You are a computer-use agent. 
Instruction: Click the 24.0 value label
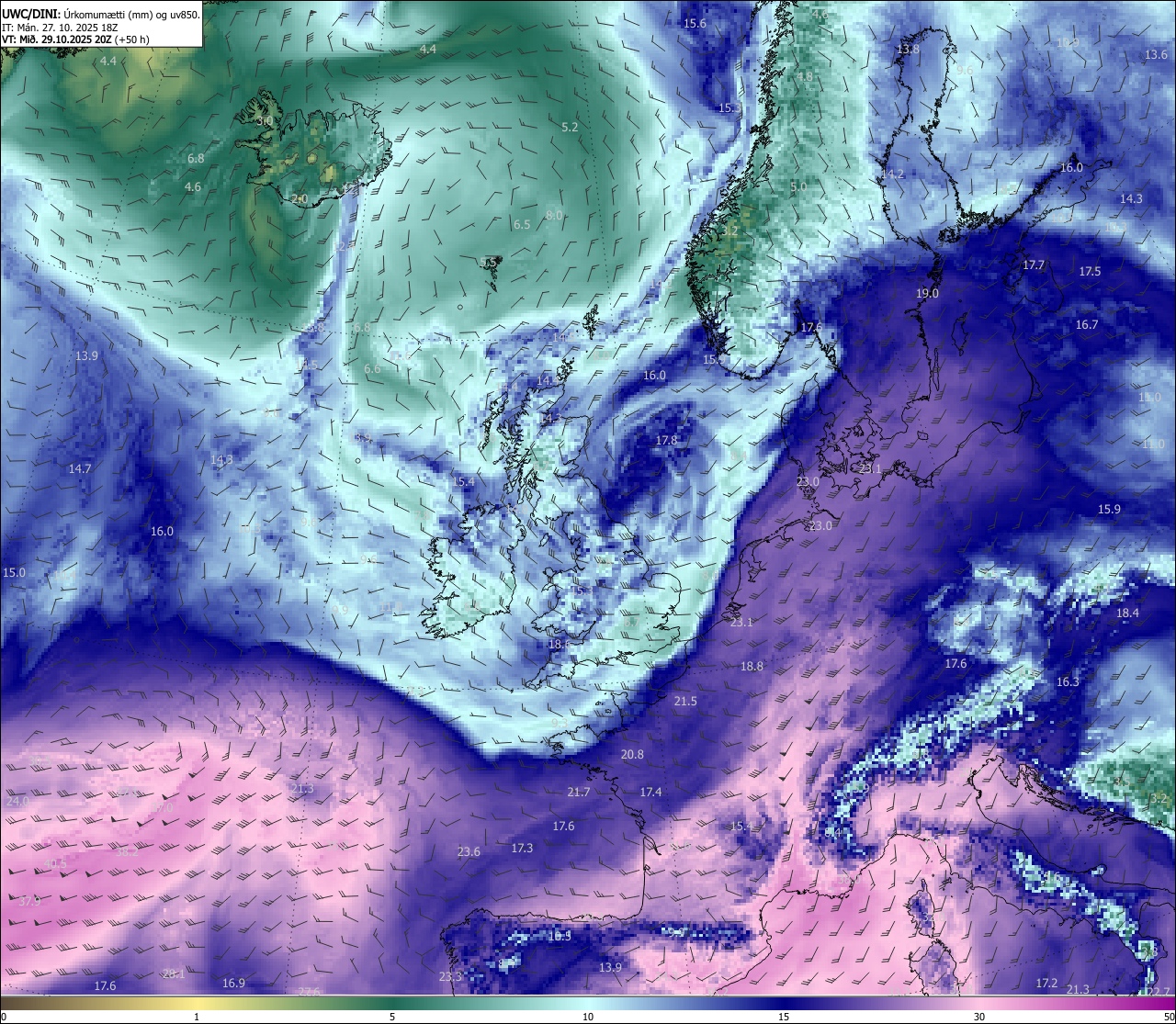[x=17, y=802]
